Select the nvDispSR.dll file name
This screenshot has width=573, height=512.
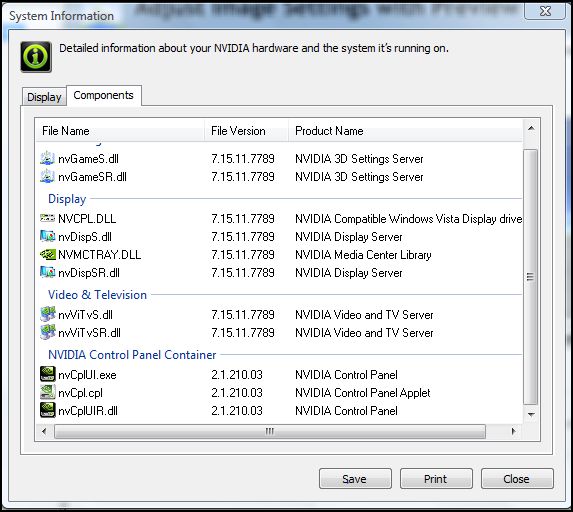pos(89,273)
